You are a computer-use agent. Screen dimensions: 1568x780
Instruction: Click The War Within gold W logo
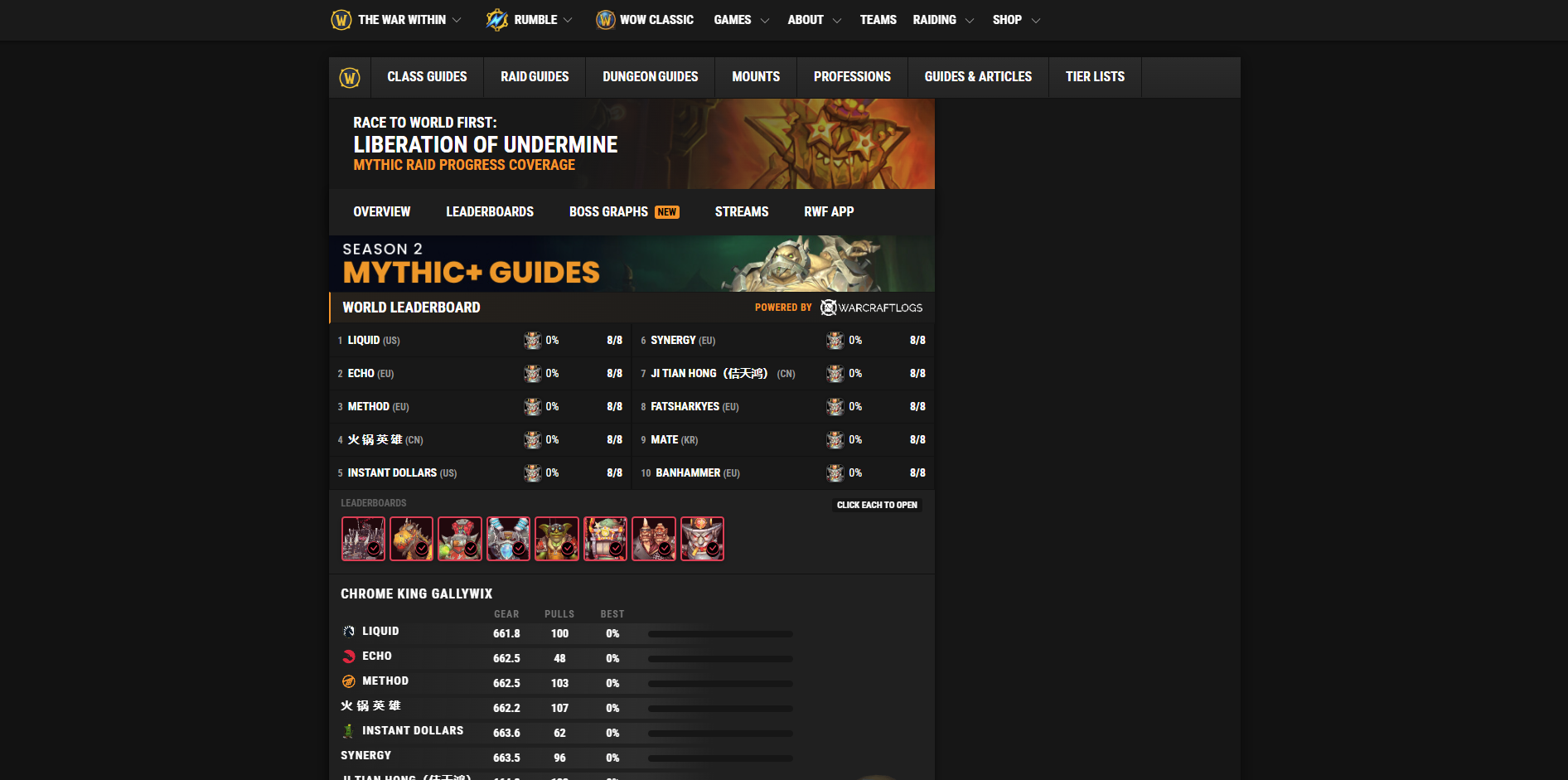pos(341,20)
